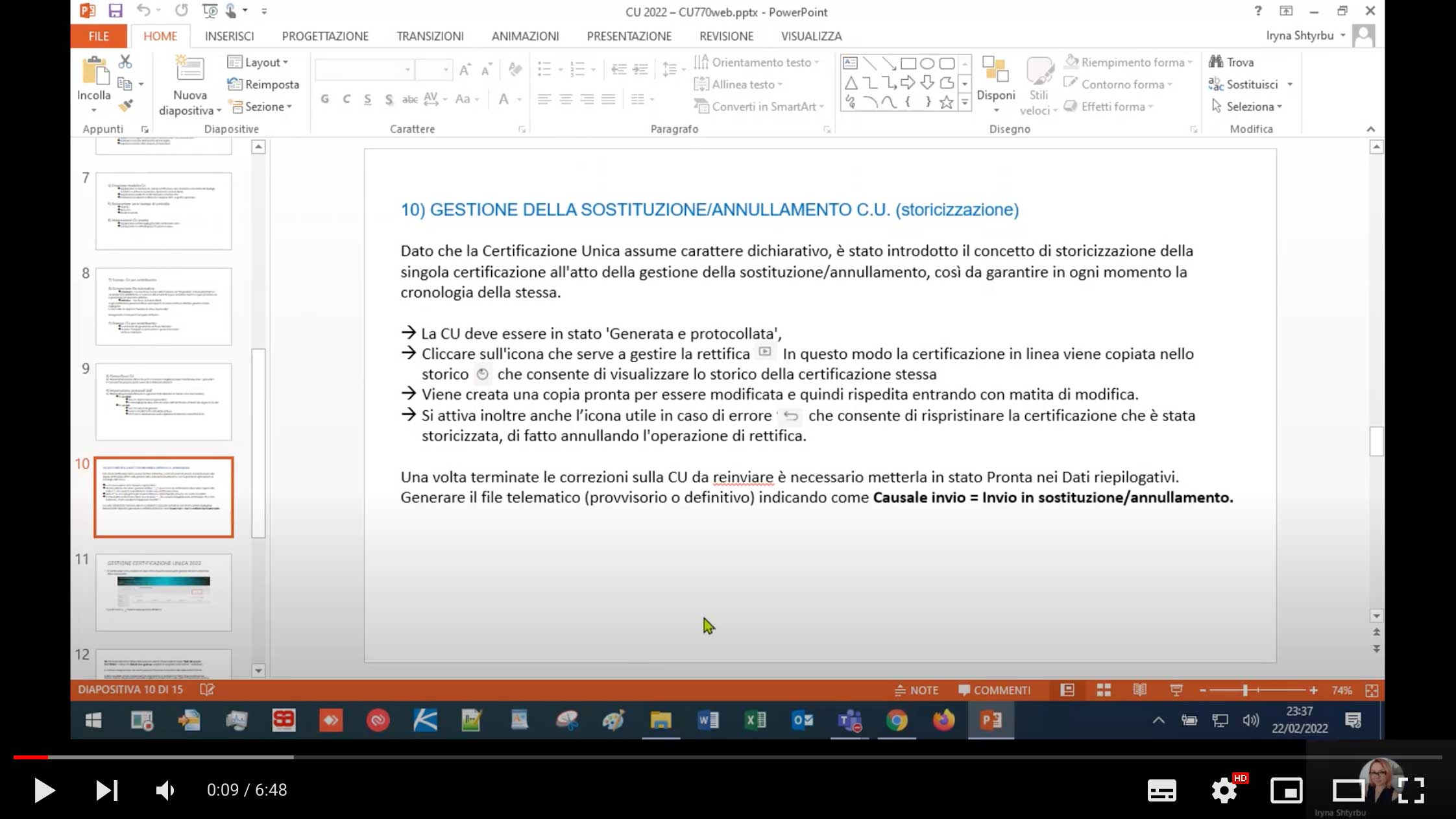The height and width of the screenshot is (819, 1456).
Task: Switch to reading view icon in status bar
Action: click(1140, 690)
